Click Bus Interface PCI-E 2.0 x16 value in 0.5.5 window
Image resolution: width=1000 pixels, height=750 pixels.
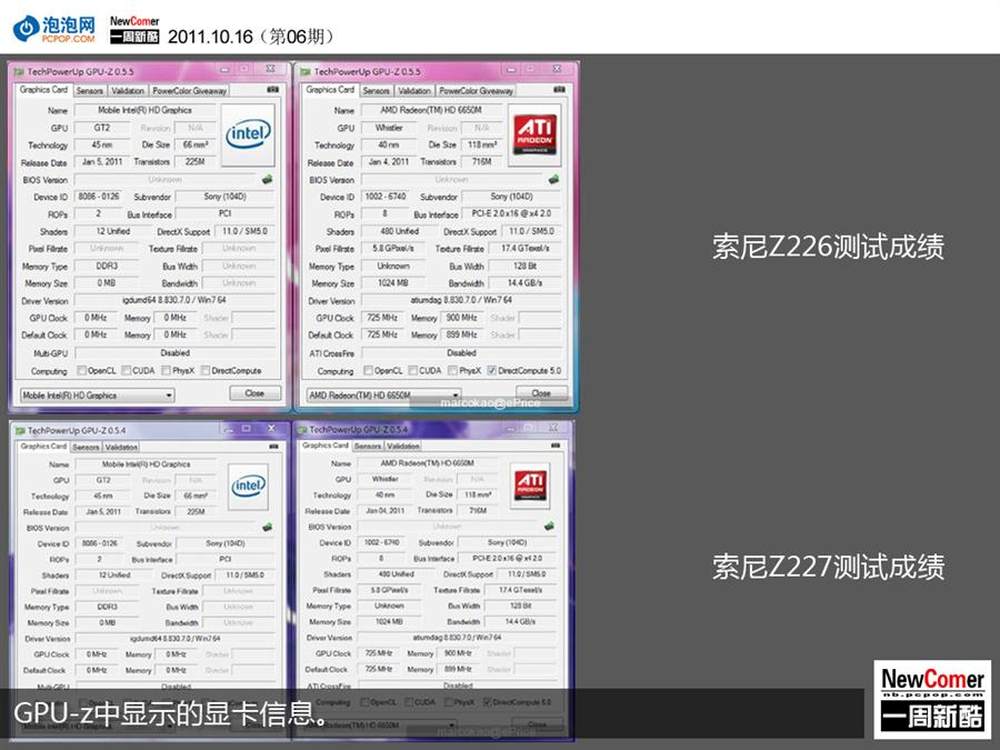511,214
